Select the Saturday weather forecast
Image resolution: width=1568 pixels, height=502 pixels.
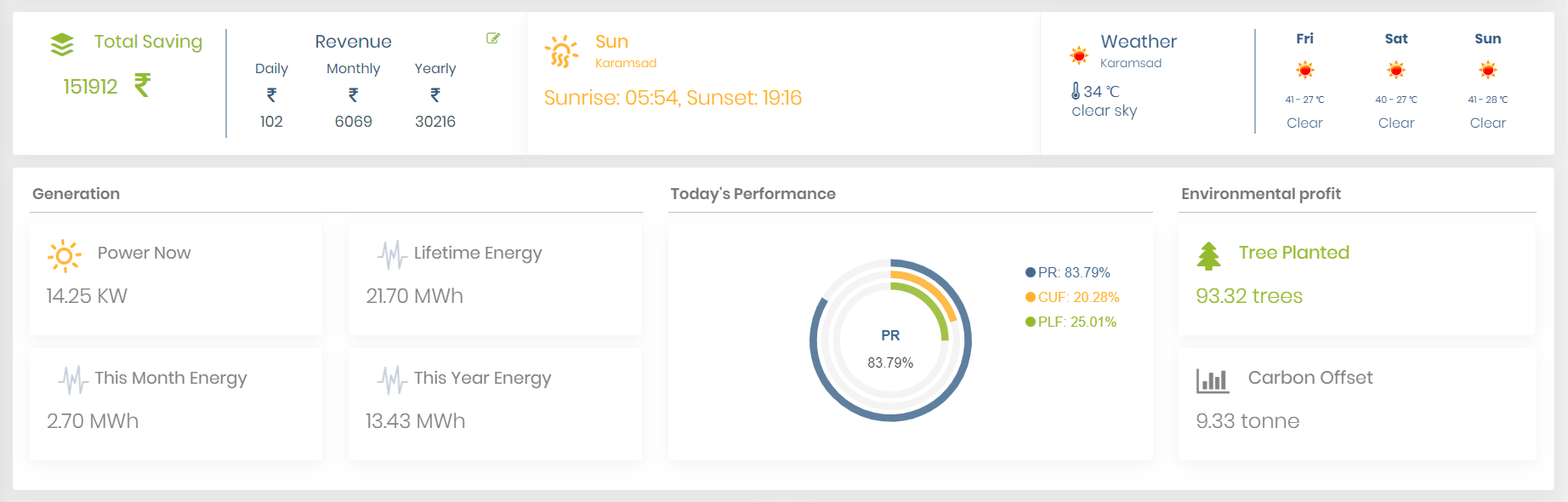(1396, 82)
